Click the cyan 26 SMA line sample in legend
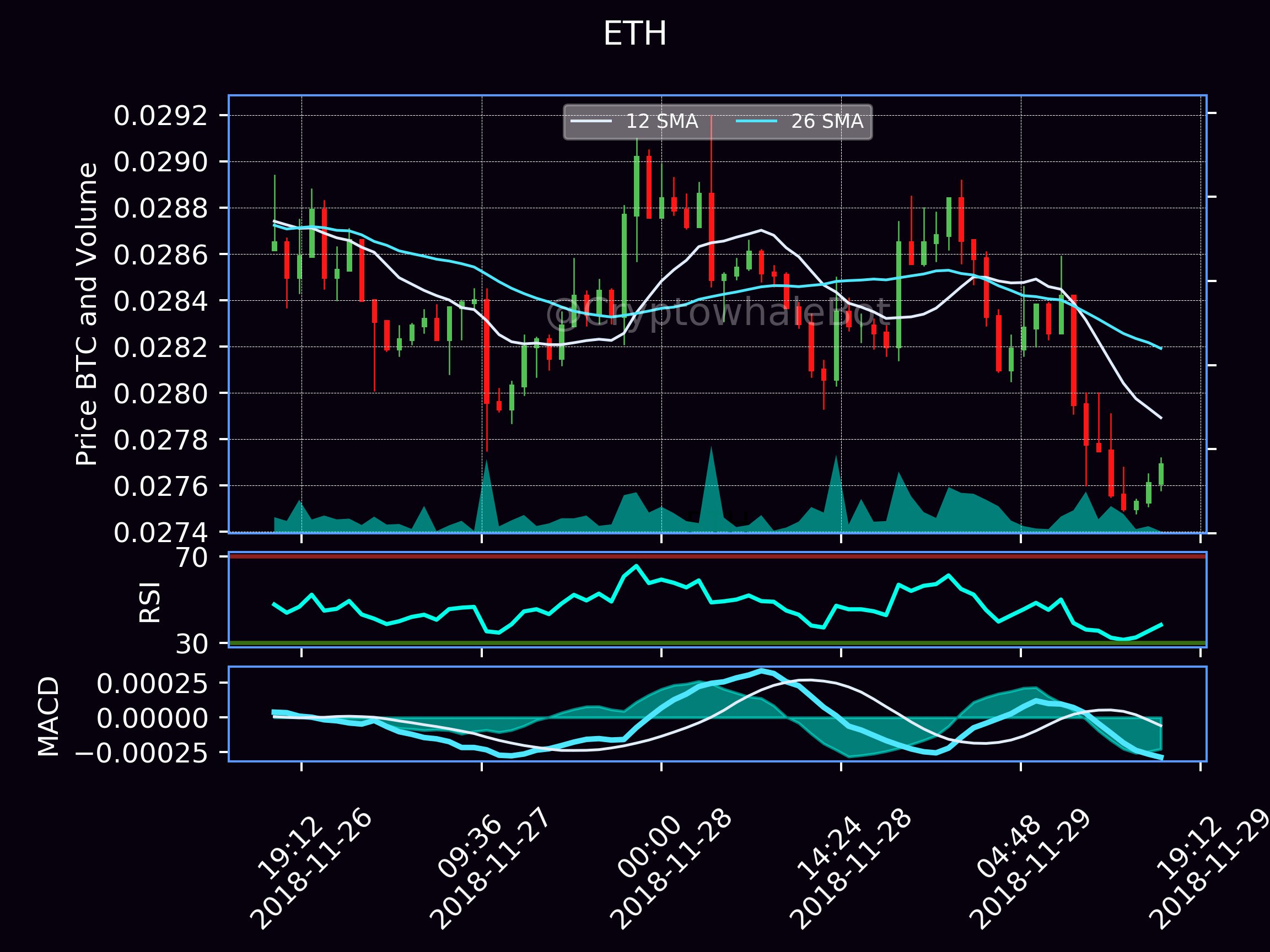This screenshot has height=952, width=1270. click(756, 122)
